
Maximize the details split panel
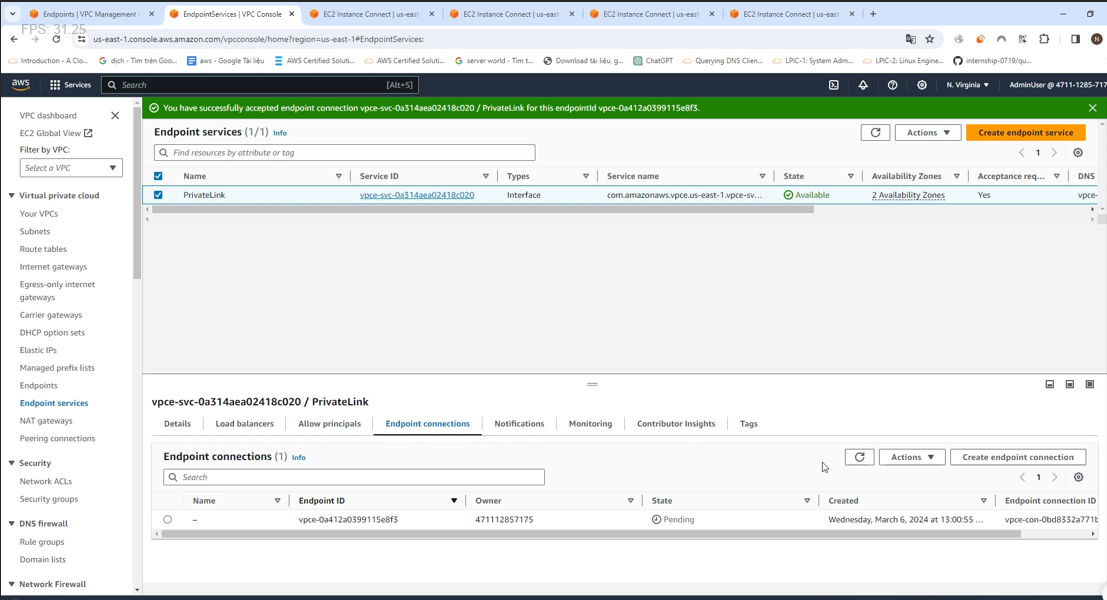[x=1090, y=384]
